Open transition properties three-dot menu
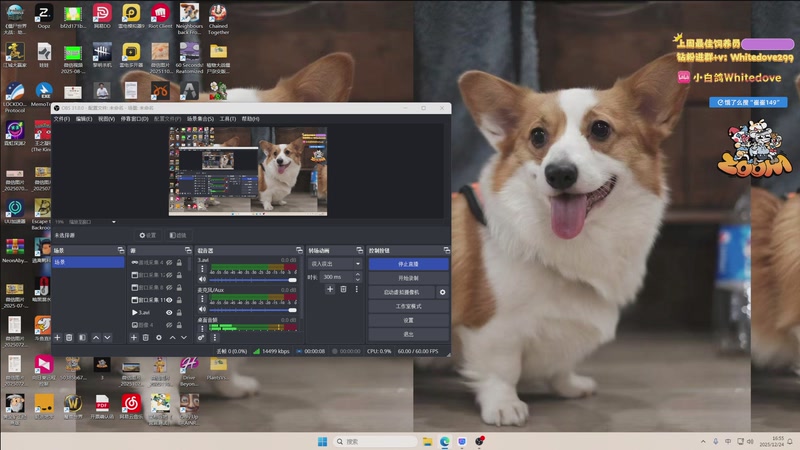 click(x=357, y=289)
